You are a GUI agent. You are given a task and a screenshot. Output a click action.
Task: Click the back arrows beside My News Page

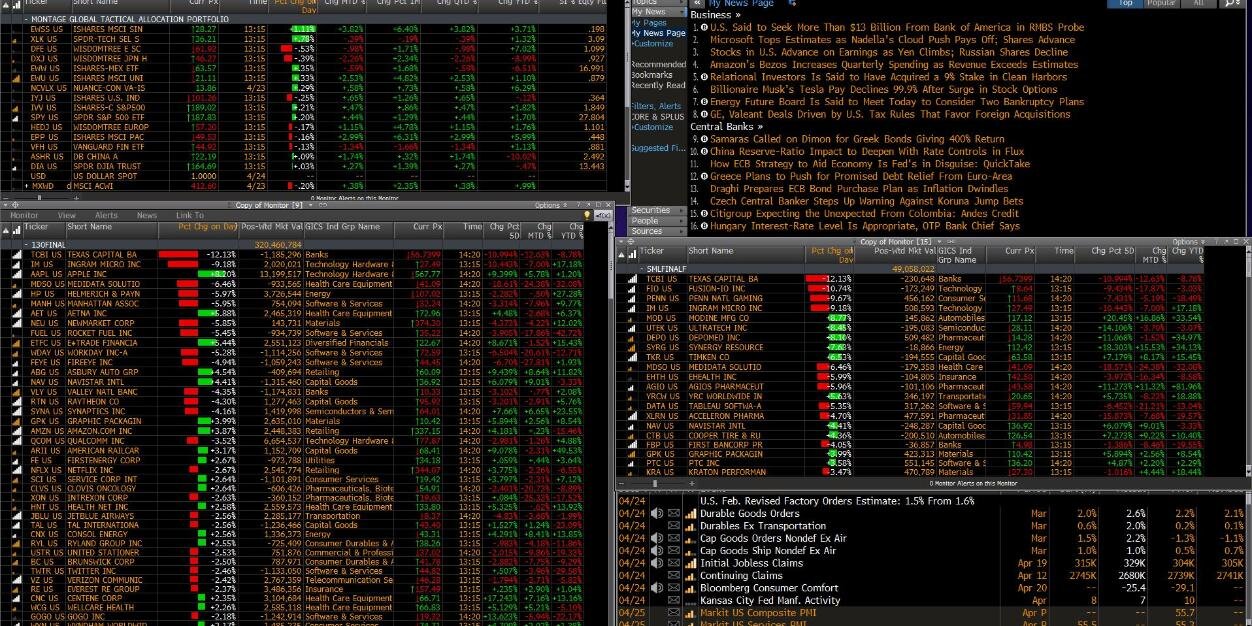click(697, 3)
